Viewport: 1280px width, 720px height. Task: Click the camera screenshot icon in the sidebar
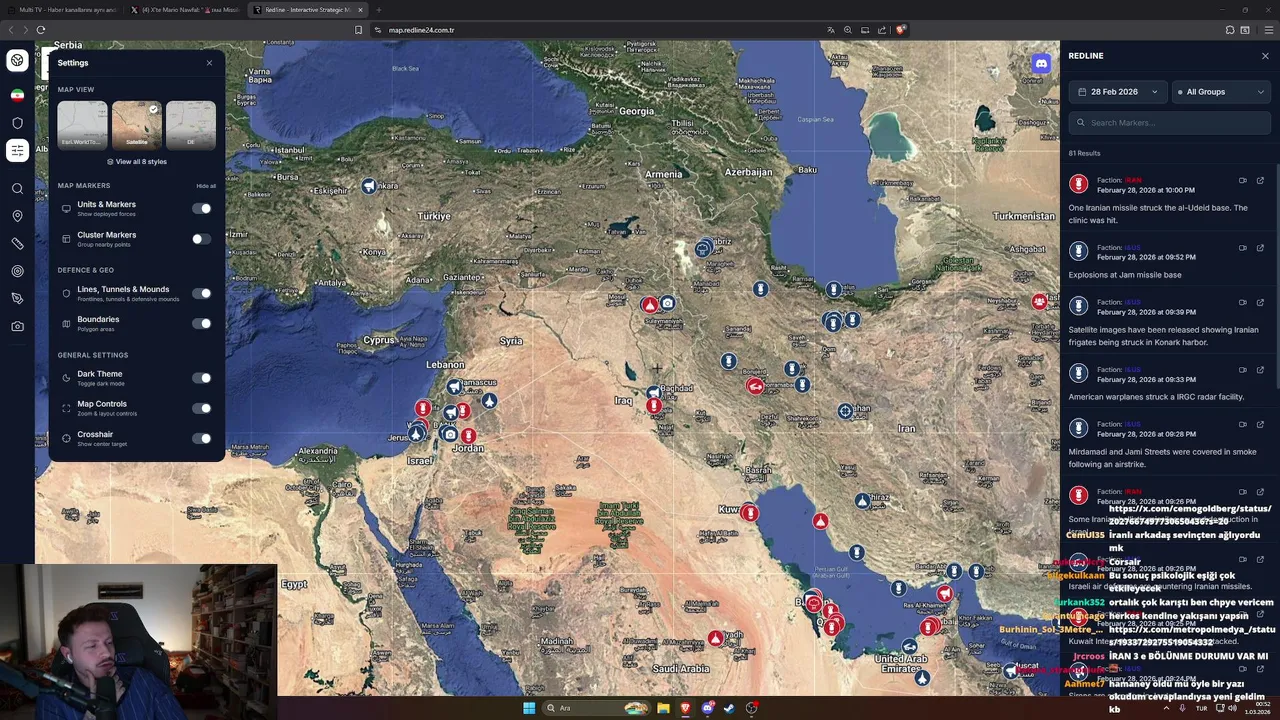point(17,326)
